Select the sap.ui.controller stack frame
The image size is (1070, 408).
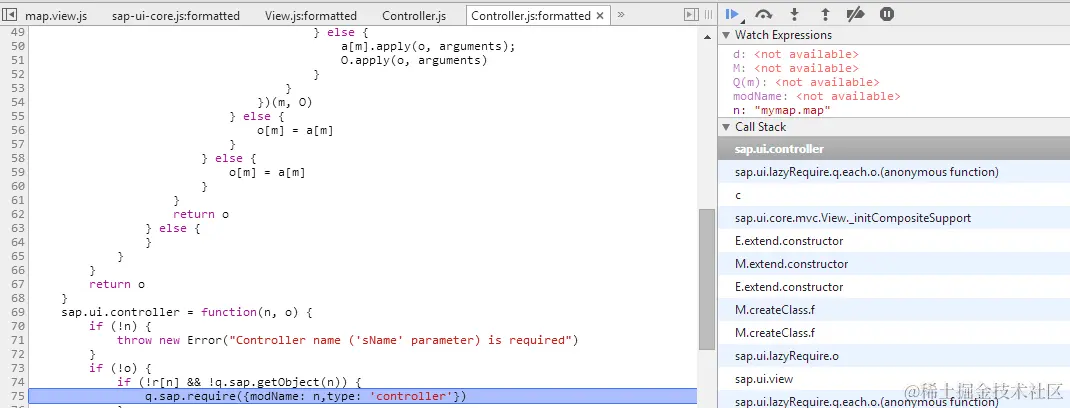pos(894,149)
